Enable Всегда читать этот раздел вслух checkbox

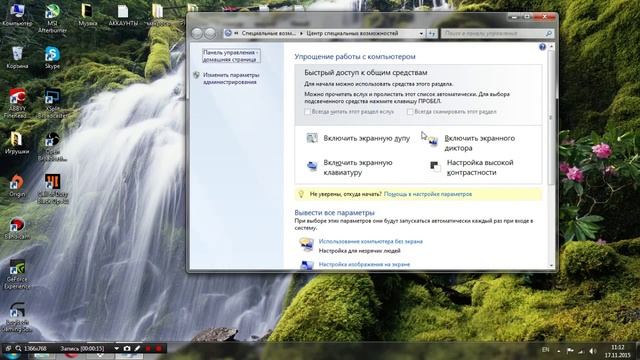tap(307, 112)
